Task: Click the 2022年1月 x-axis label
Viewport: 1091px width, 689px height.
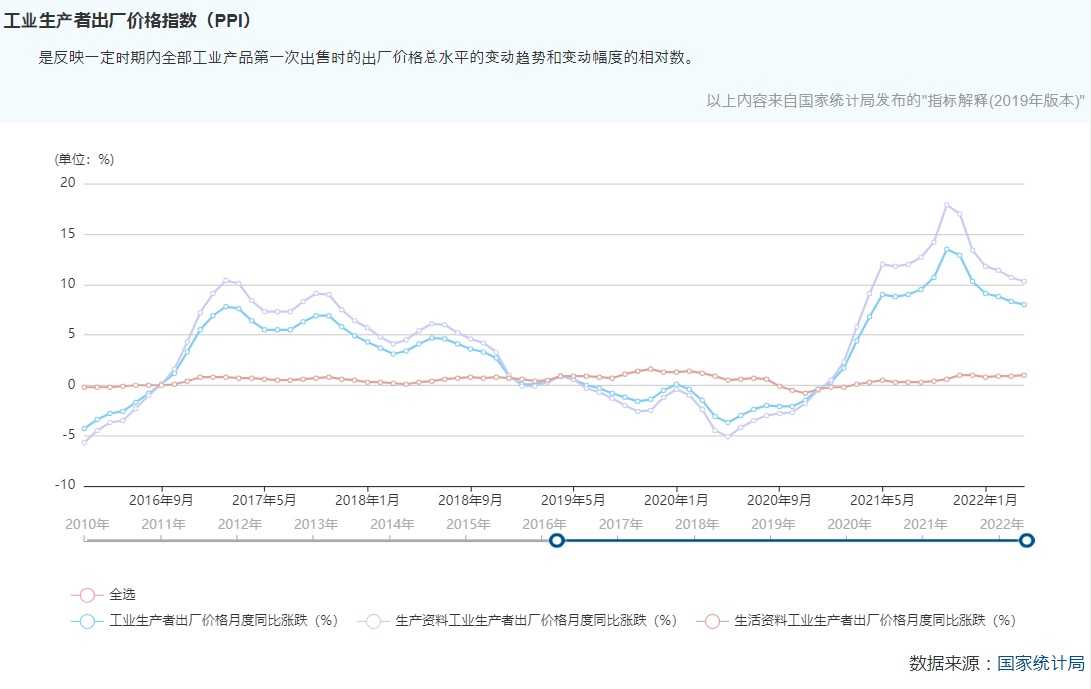Action: pos(986,499)
